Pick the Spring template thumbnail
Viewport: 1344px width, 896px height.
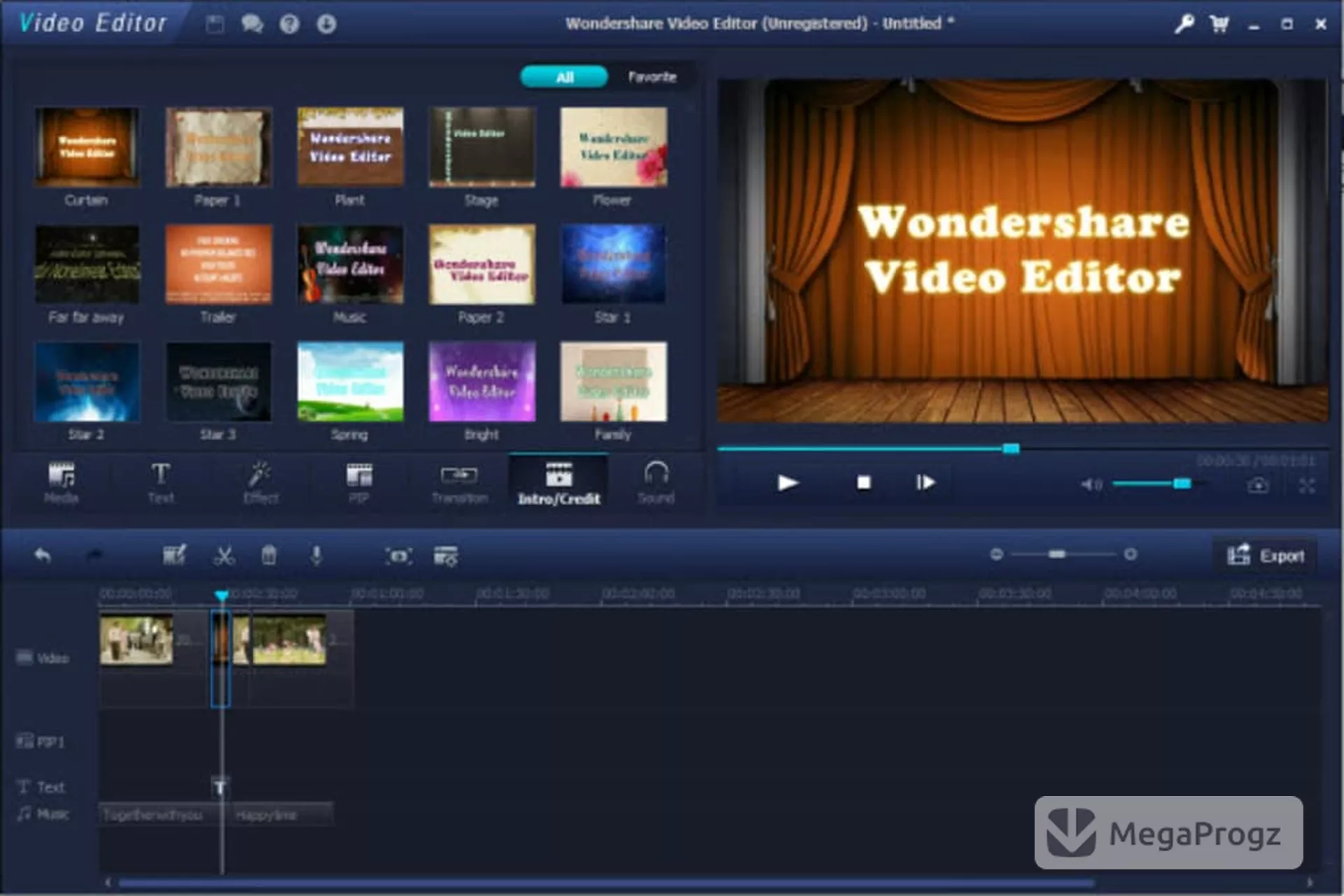(x=350, y=381)
